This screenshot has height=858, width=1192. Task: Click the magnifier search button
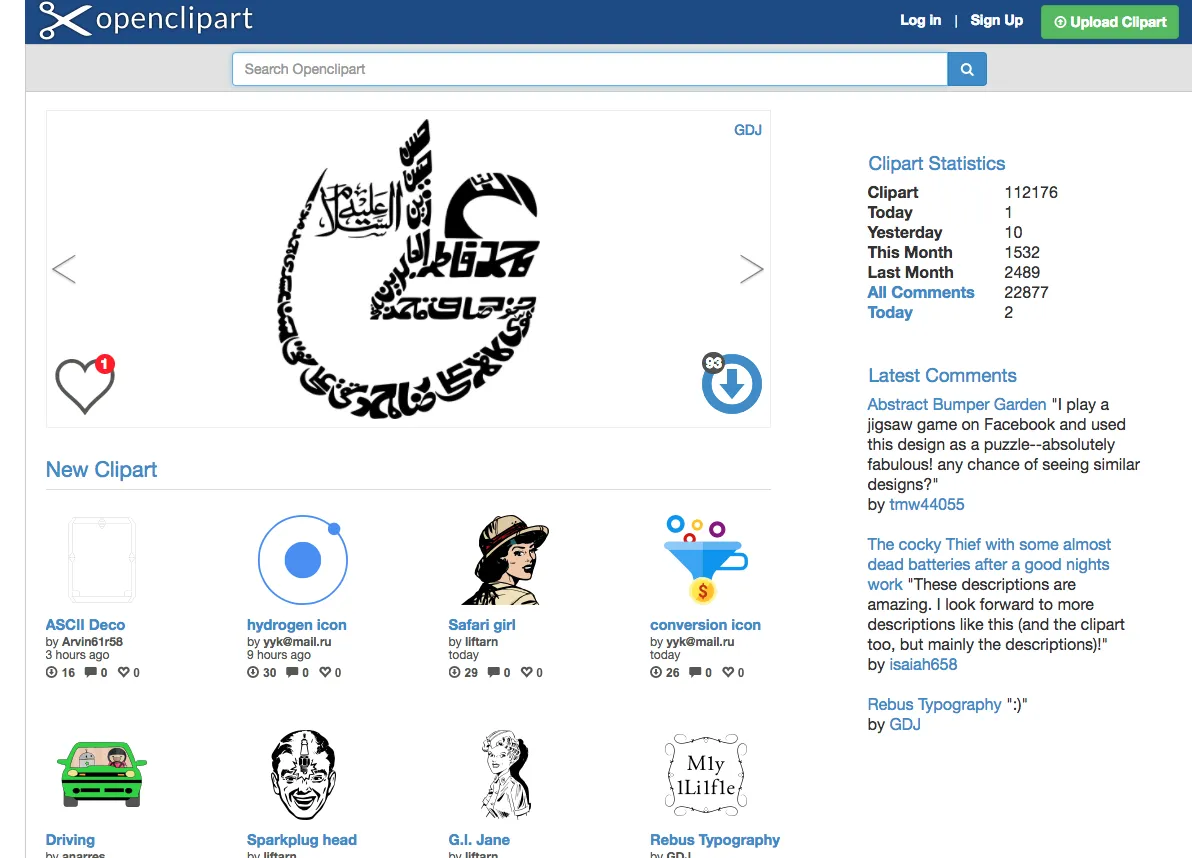[967, 69]
